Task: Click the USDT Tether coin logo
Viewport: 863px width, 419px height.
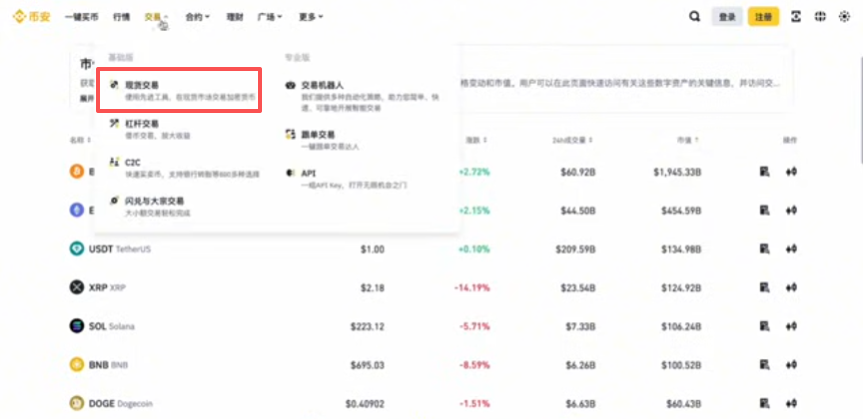Action: coord(77,249)
